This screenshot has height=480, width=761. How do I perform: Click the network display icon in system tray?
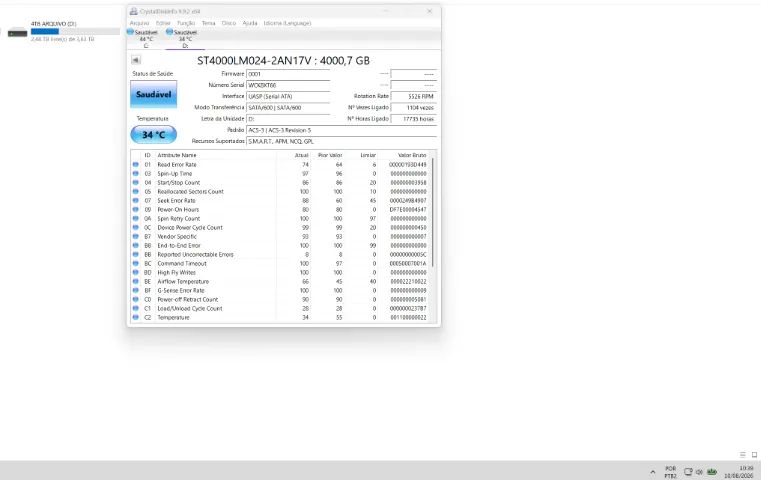coord(688,472)
